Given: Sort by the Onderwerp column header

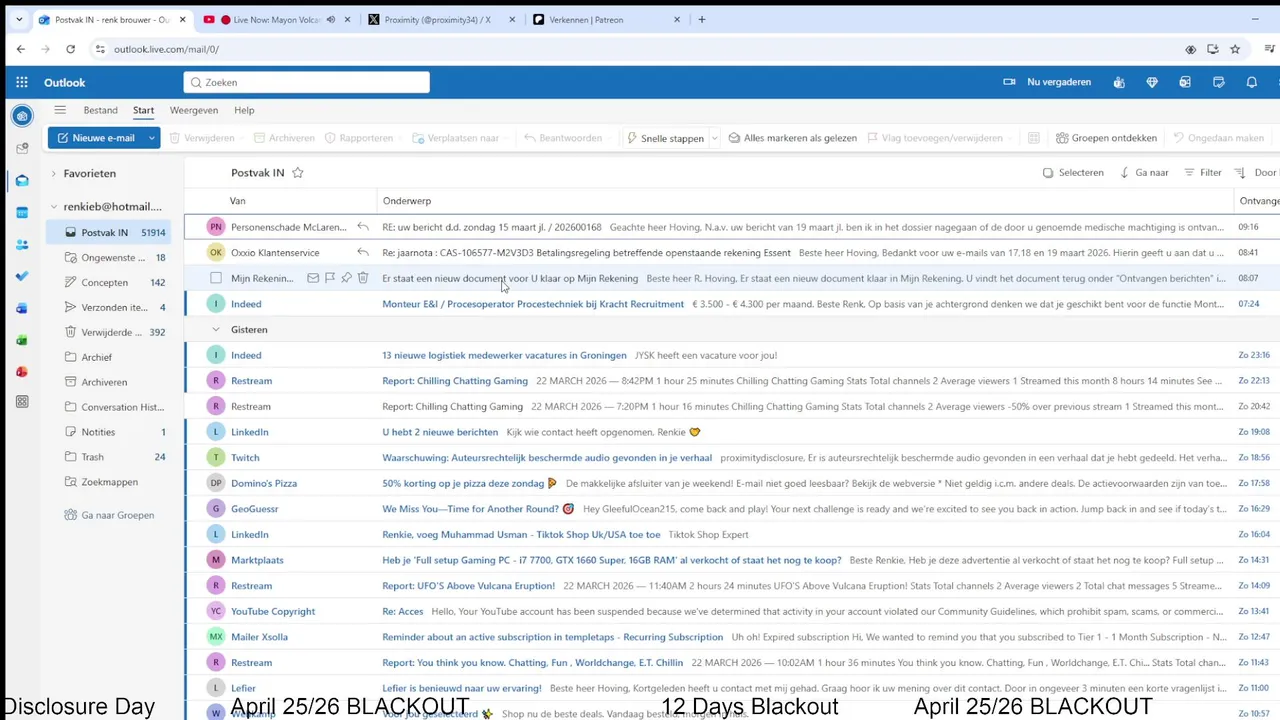Looking at the screenshot, I should click(x=407, y=201).
